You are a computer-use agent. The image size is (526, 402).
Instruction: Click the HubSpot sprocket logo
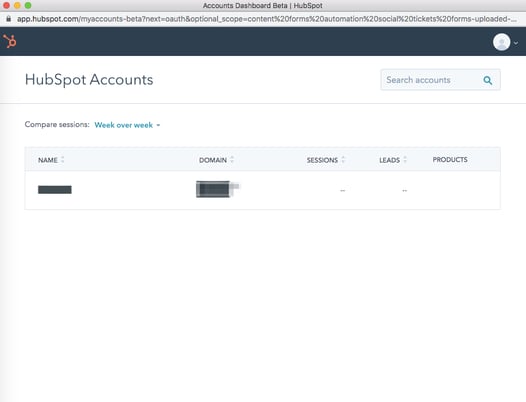pos(10,42)
